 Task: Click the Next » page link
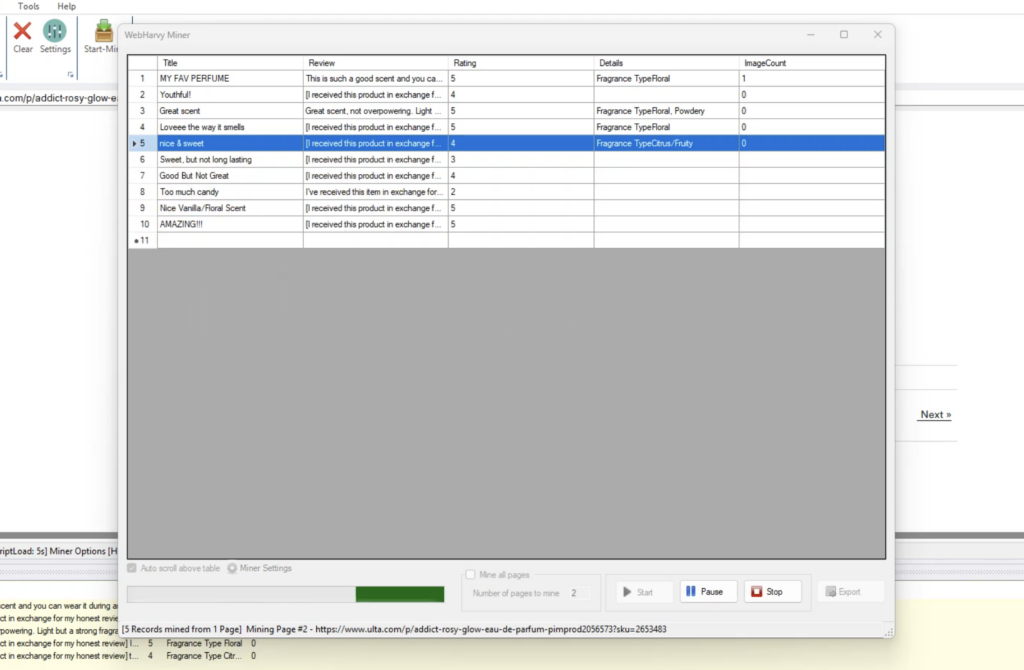point(935,415)
